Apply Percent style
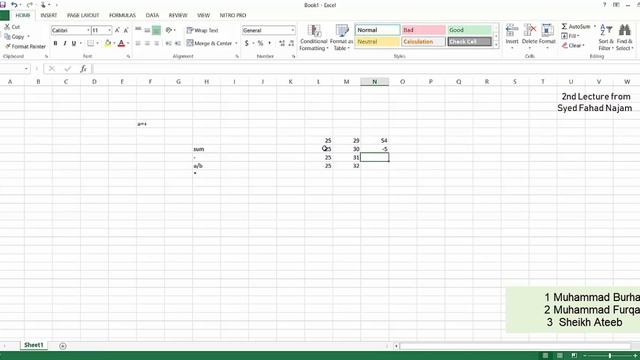Image resolution: width=640 pixels, height=360 pixels. pyautogui.click(x=260, y=43)
